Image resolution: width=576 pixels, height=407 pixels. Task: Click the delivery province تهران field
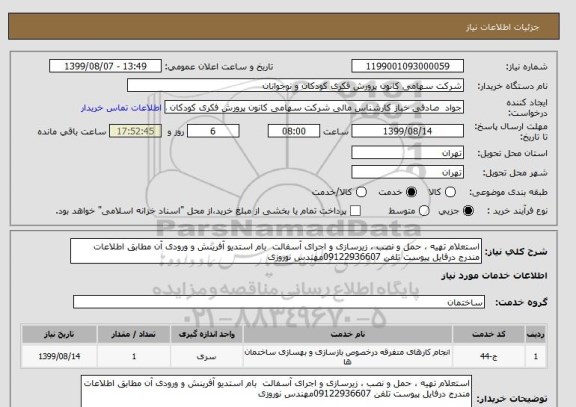pos(407,153)
